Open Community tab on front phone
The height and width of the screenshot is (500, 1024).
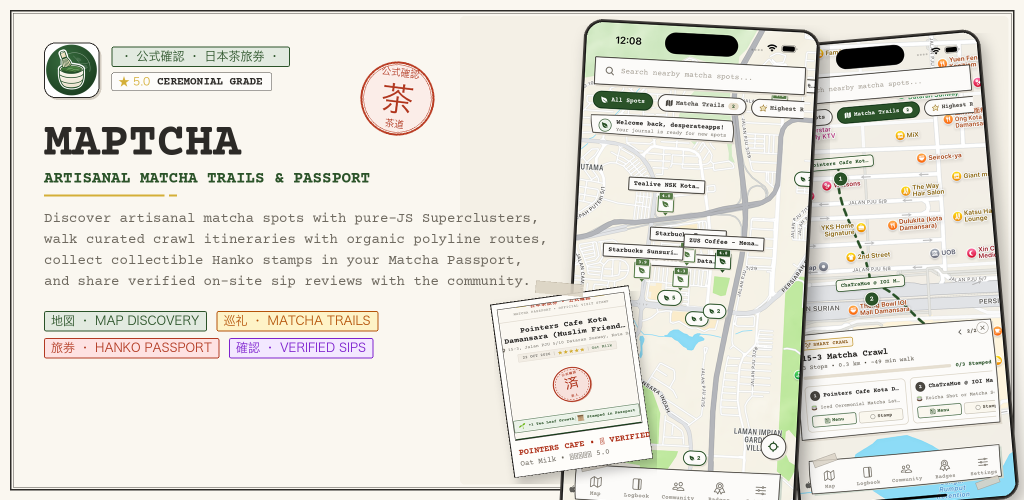(678, 490)
